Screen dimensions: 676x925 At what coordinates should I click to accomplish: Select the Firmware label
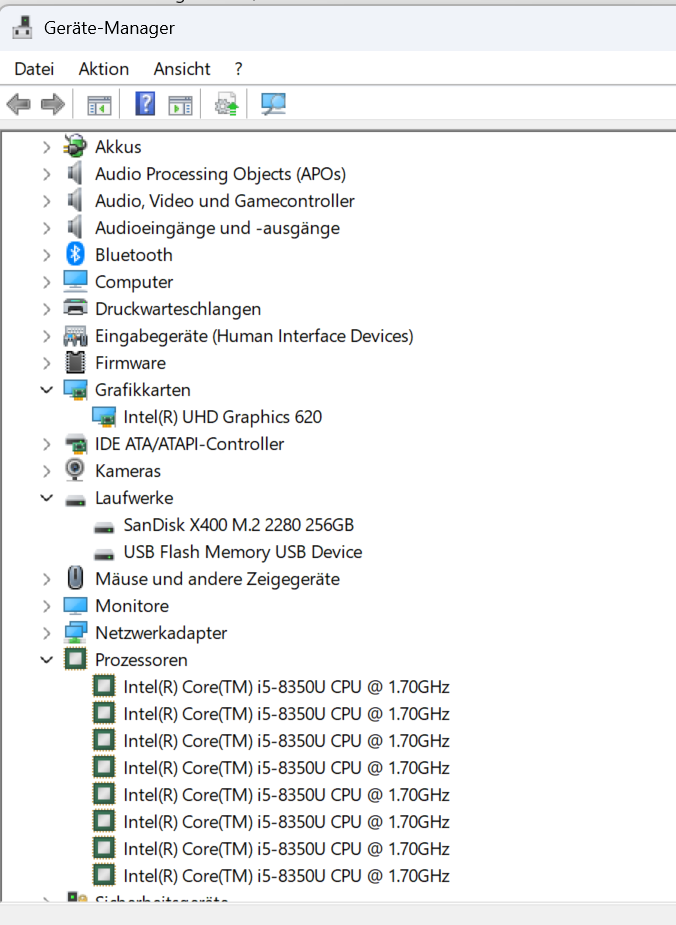click(x=130, y=363)
